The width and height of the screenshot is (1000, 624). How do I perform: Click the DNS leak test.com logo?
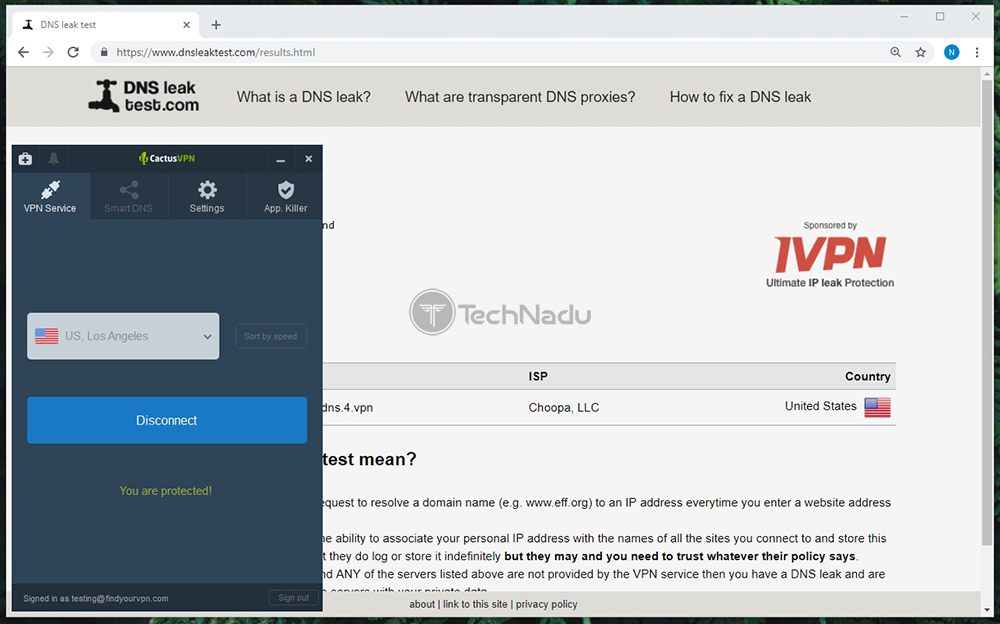143,96
